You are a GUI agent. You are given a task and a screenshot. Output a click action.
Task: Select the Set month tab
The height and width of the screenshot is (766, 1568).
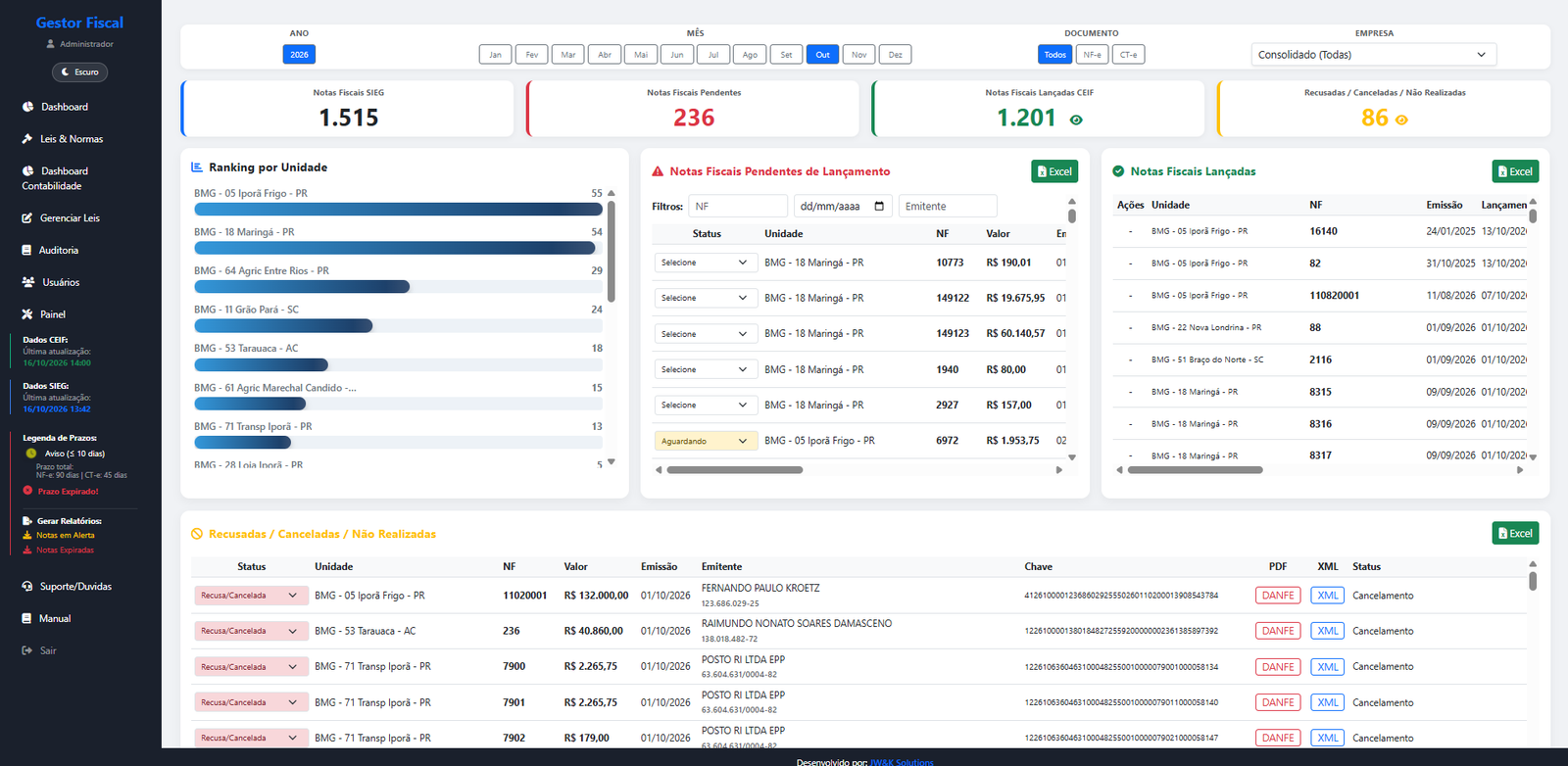[786, 55]
